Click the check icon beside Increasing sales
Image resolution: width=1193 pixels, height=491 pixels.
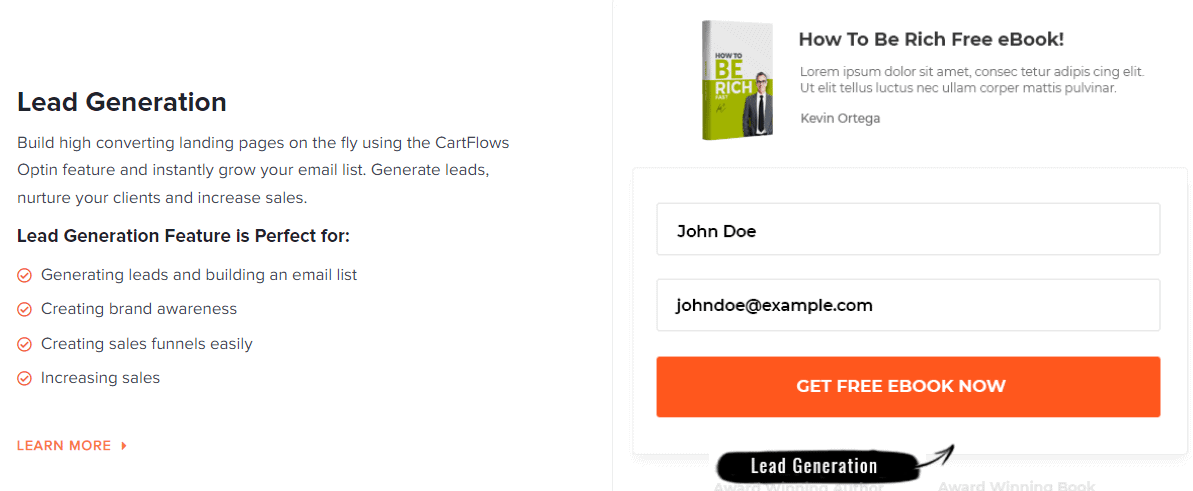pos(25,379)
